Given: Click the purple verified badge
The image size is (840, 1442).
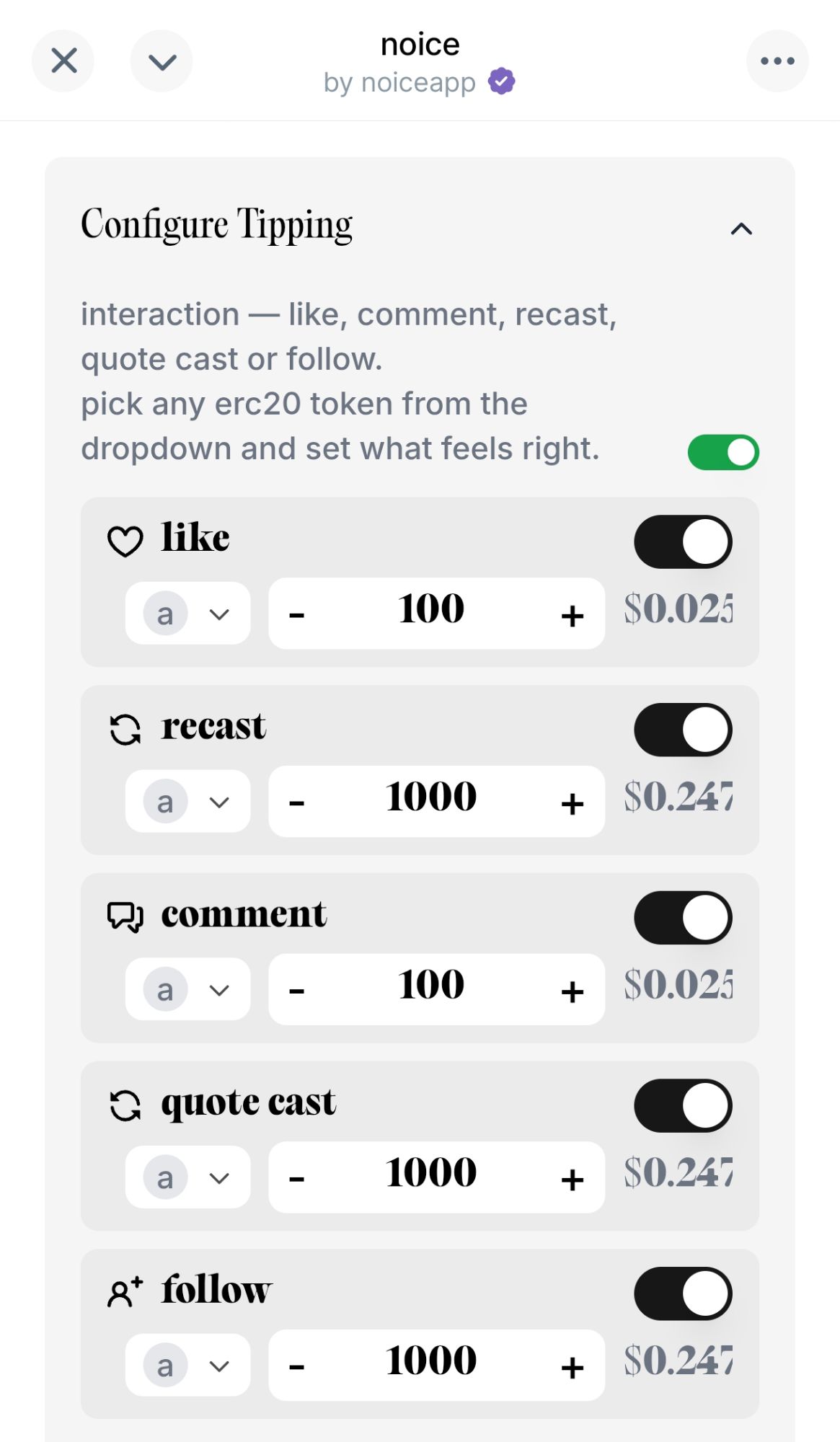Looking at the screenshot, I should (x=502, y=81).
